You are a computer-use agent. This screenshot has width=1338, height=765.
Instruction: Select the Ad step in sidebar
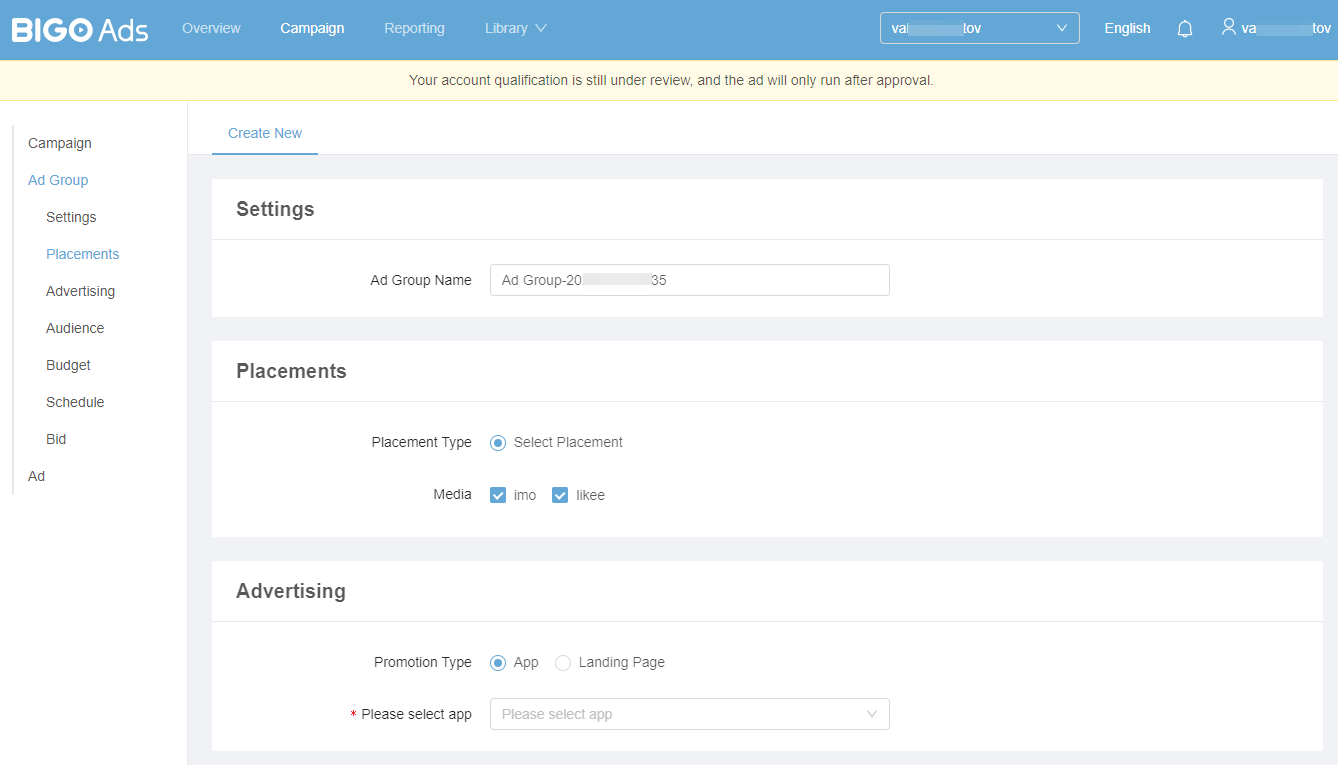click(x=37, y=476)
